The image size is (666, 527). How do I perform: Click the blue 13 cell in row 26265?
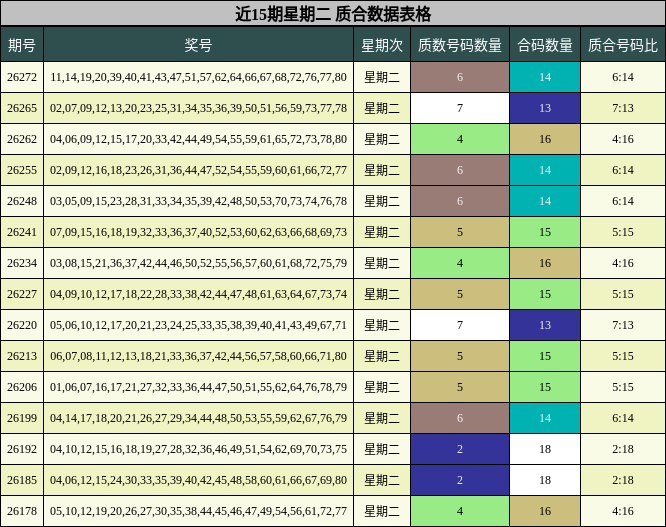(545, 108)
